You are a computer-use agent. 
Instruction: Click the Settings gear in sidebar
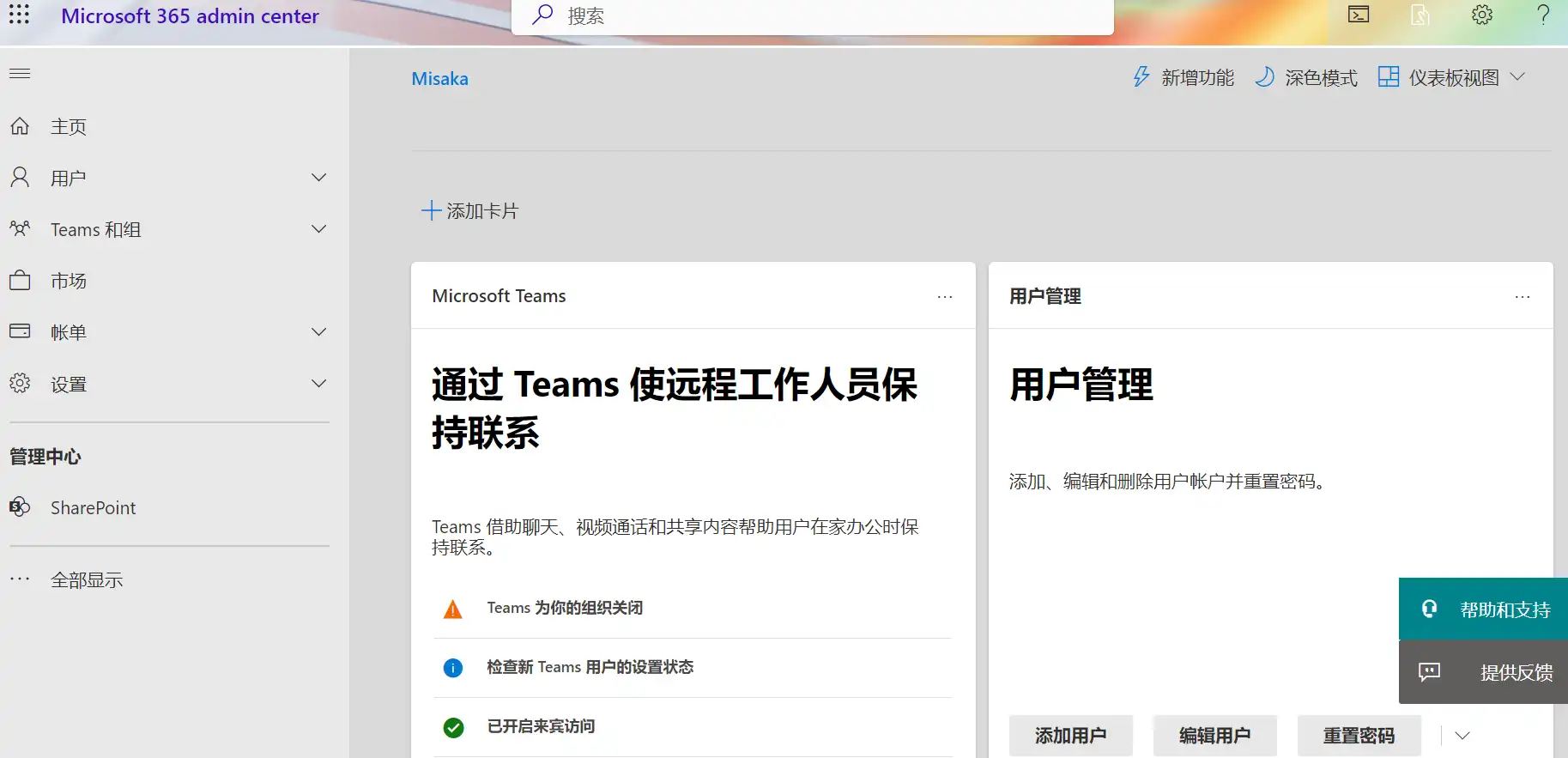[20, 384]
